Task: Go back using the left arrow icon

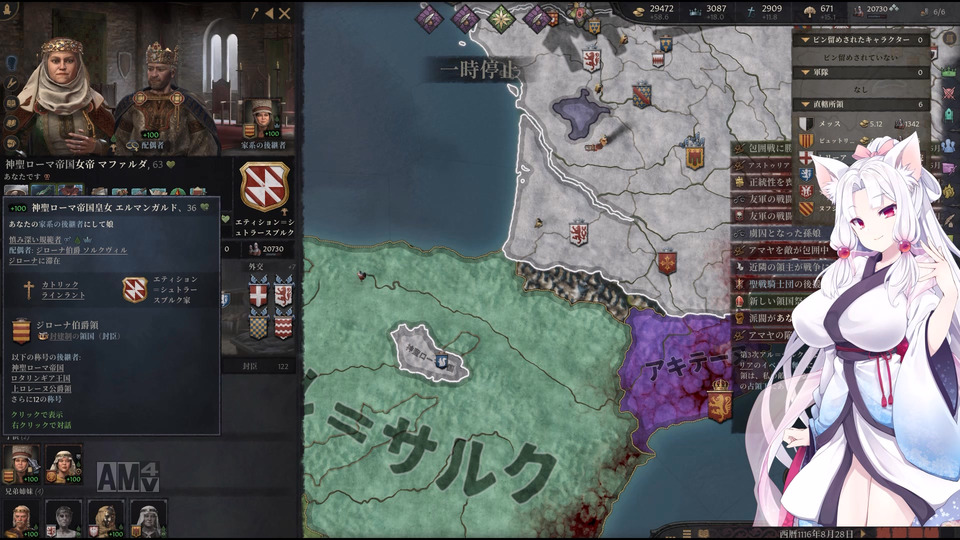Action: click(269, 13)
